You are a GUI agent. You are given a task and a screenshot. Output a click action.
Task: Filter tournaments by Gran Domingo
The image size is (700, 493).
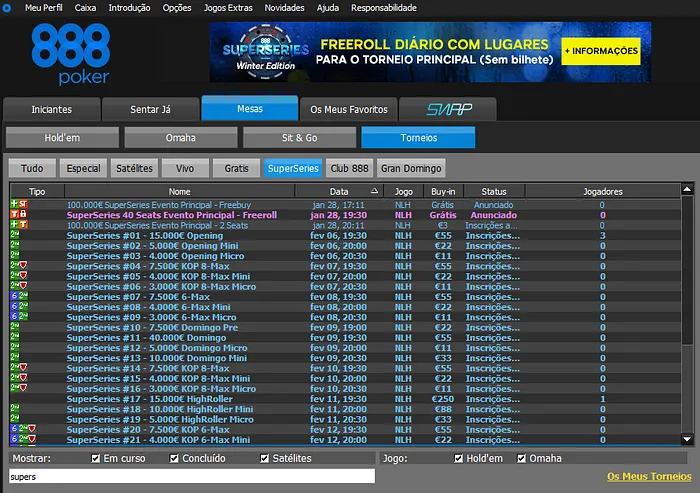coord(411,168)
